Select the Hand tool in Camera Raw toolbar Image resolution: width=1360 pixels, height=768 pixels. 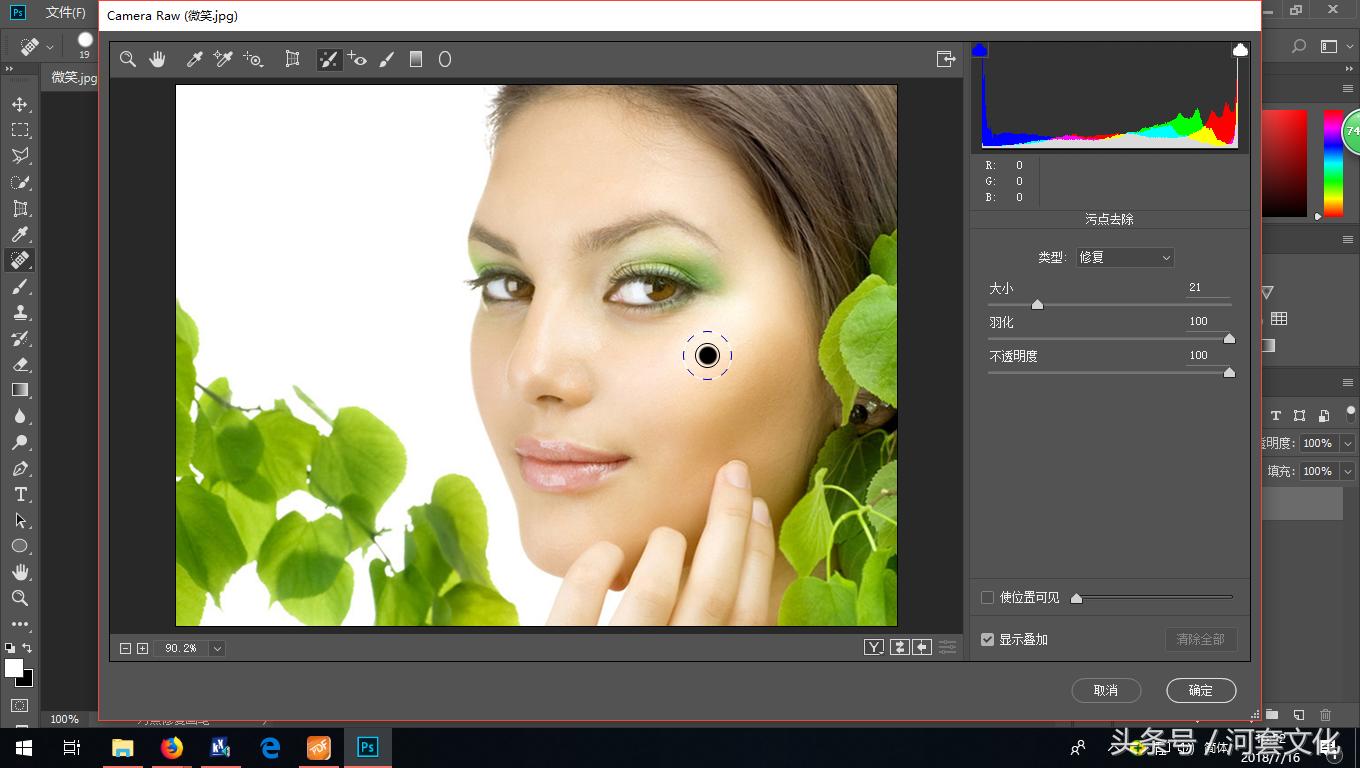[x=157, y=59]
